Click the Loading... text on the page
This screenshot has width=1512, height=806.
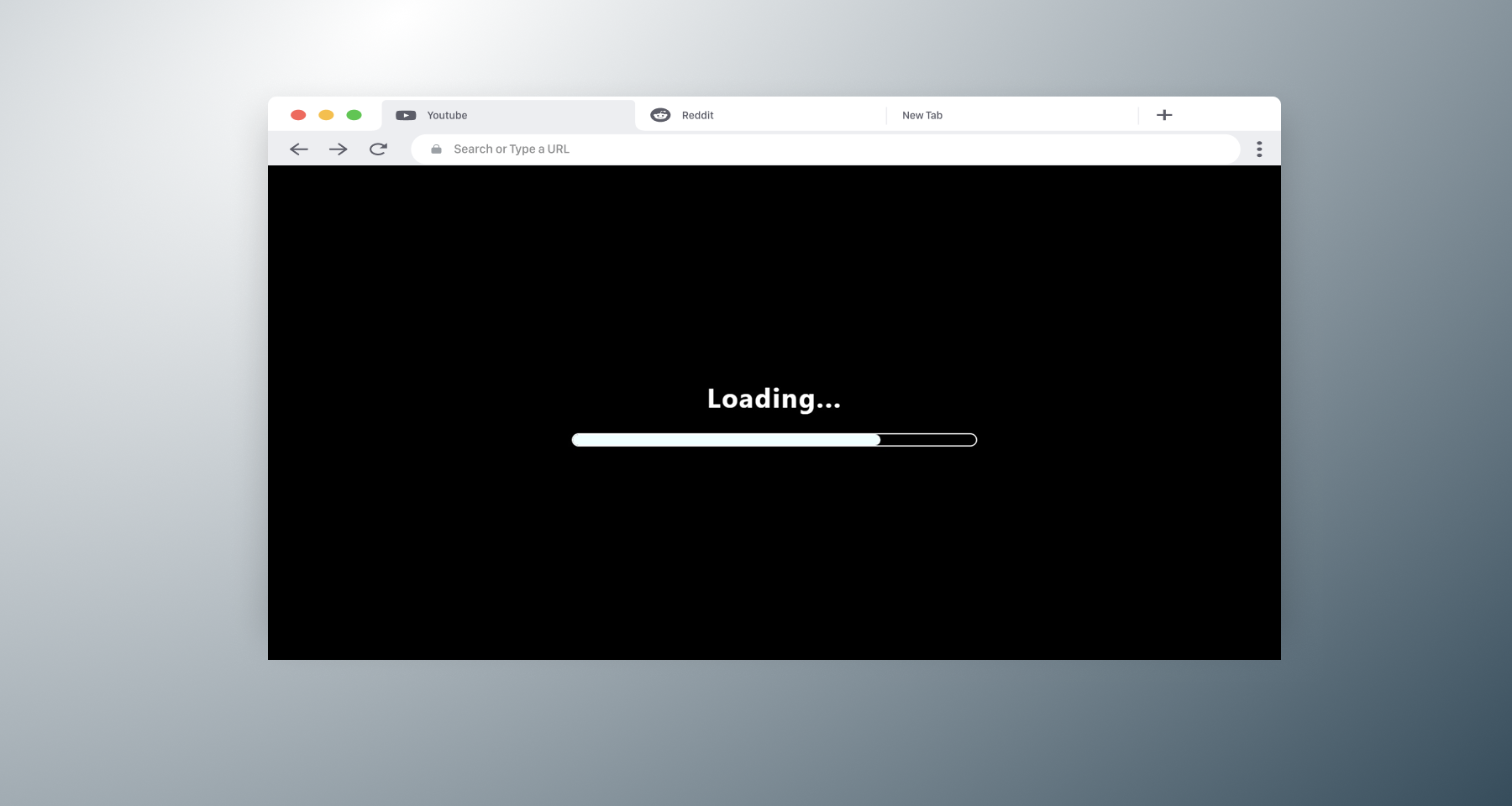pyautogui.click(x=774, y=399)
